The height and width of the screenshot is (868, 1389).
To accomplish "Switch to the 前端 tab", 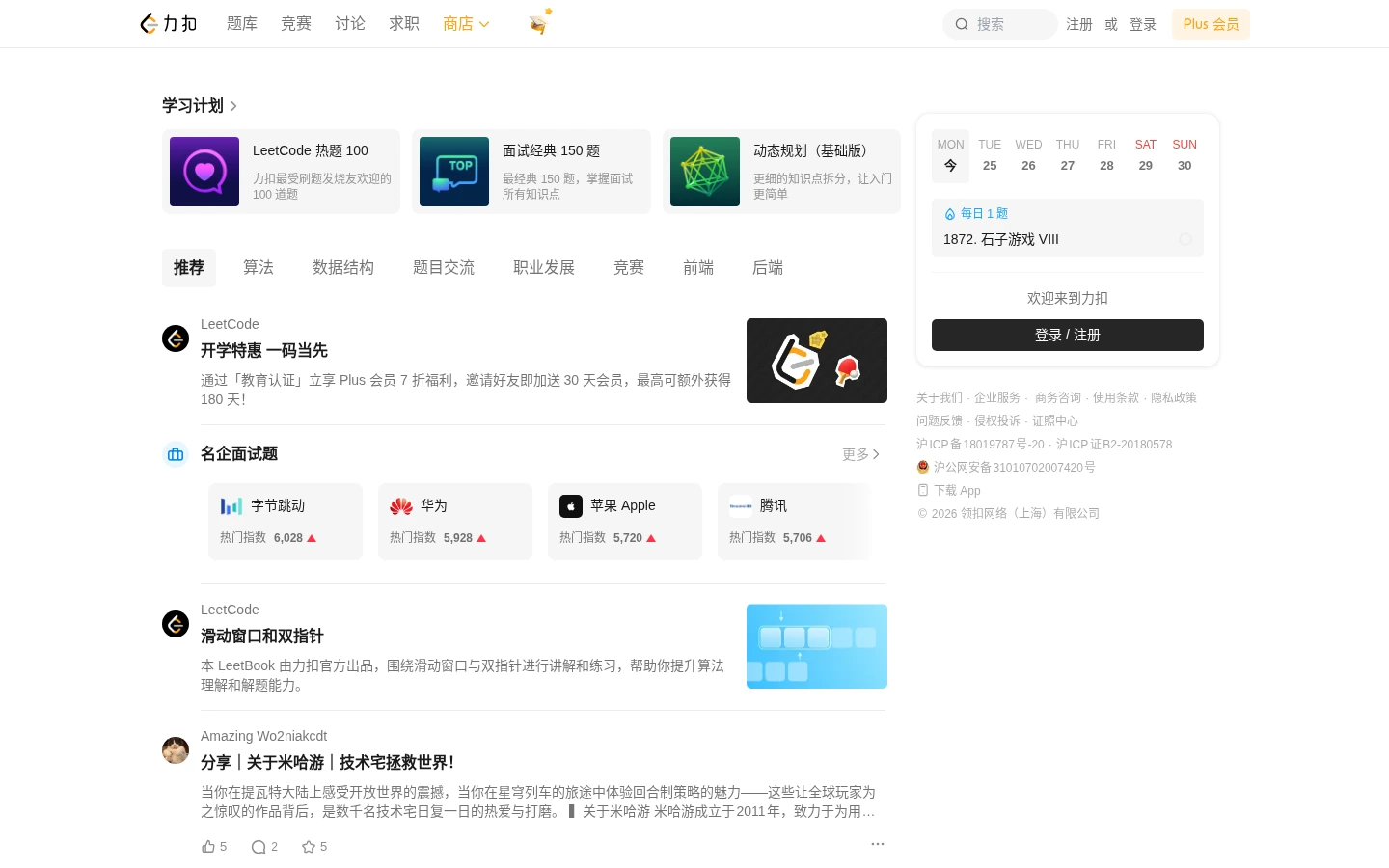I will (x=698, y=268).
